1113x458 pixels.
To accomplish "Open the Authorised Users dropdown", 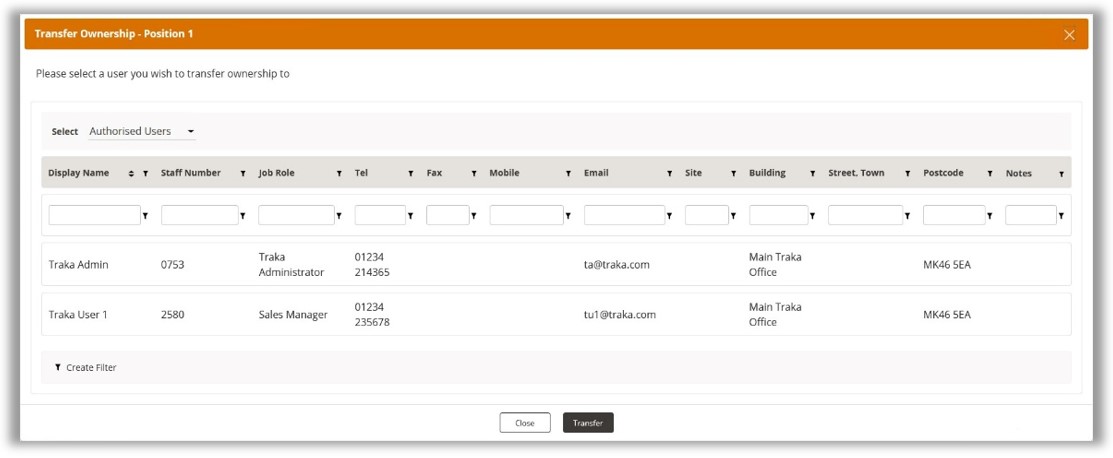I will pyautogui.click(x=141, y=131).
